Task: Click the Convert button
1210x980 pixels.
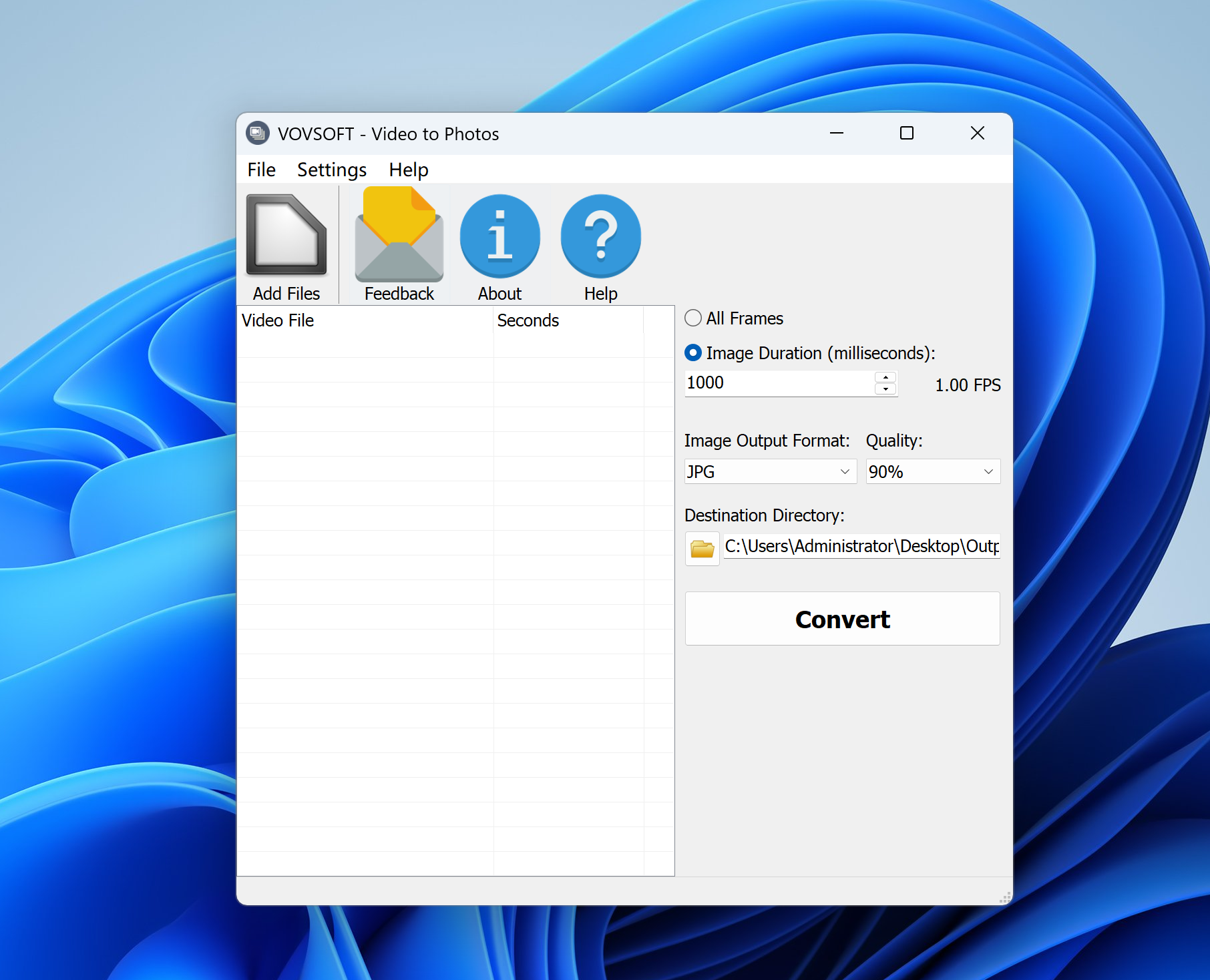Action: (x=842, y=619)
